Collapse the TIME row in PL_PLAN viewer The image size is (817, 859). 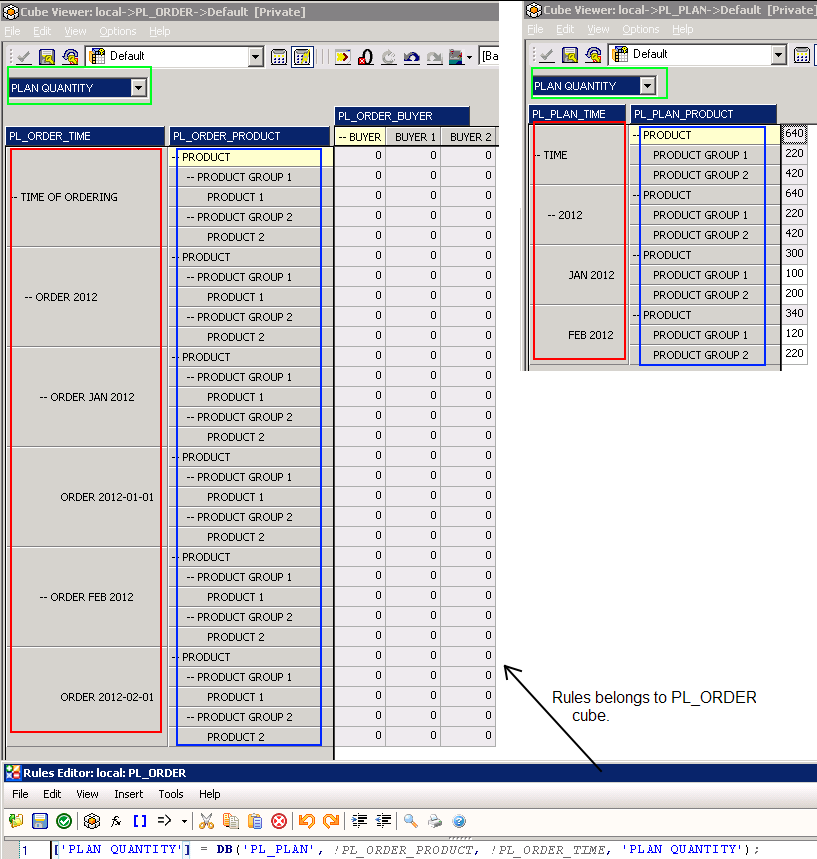(538, 156)
